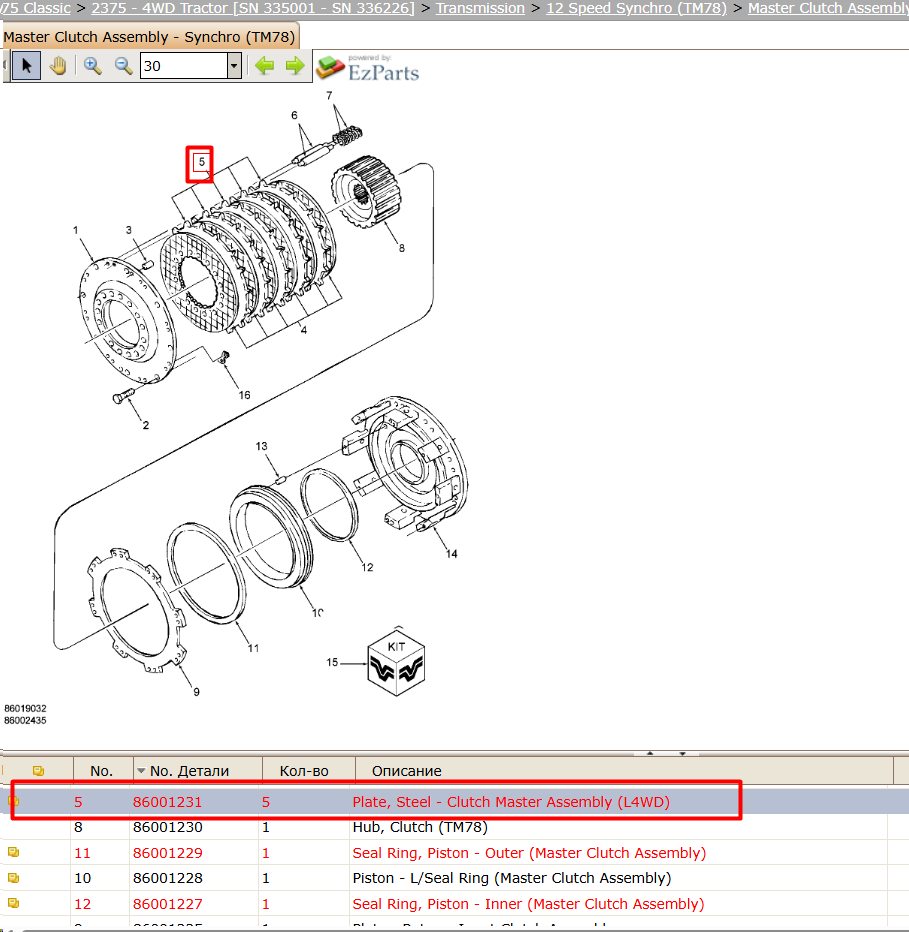Click callout number 5 in diagram
This screenshot has height=932, width=909.
[x=202, y=162]
